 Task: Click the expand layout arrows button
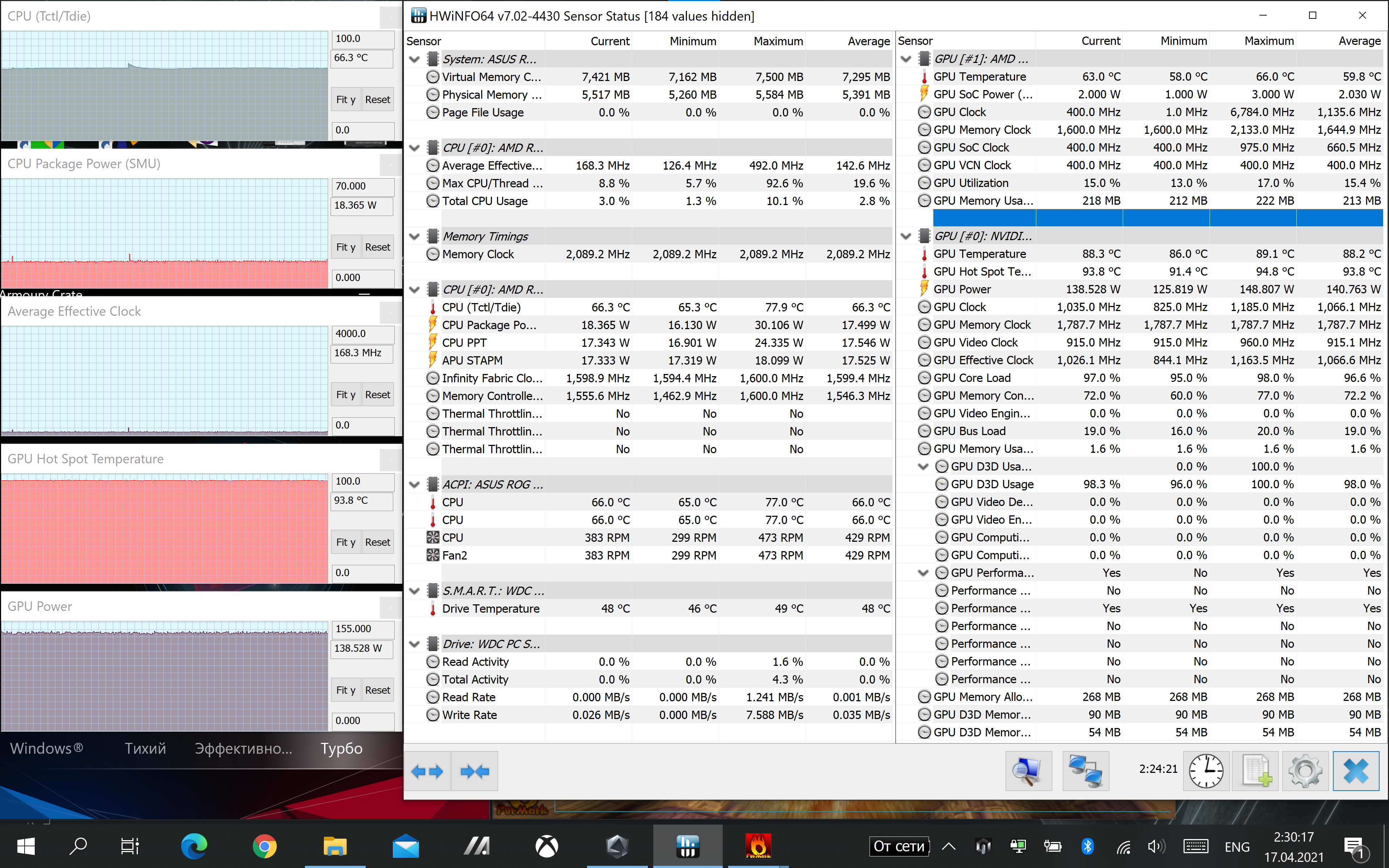click(428, 771)
